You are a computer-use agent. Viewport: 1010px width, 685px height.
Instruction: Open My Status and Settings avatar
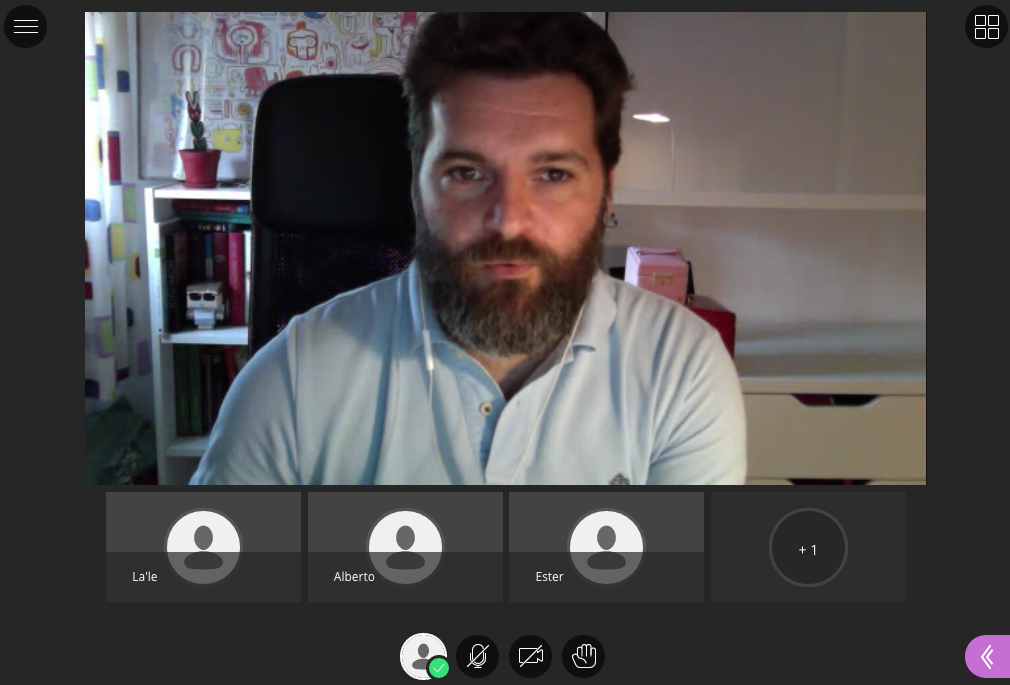(x=424, y=657)
